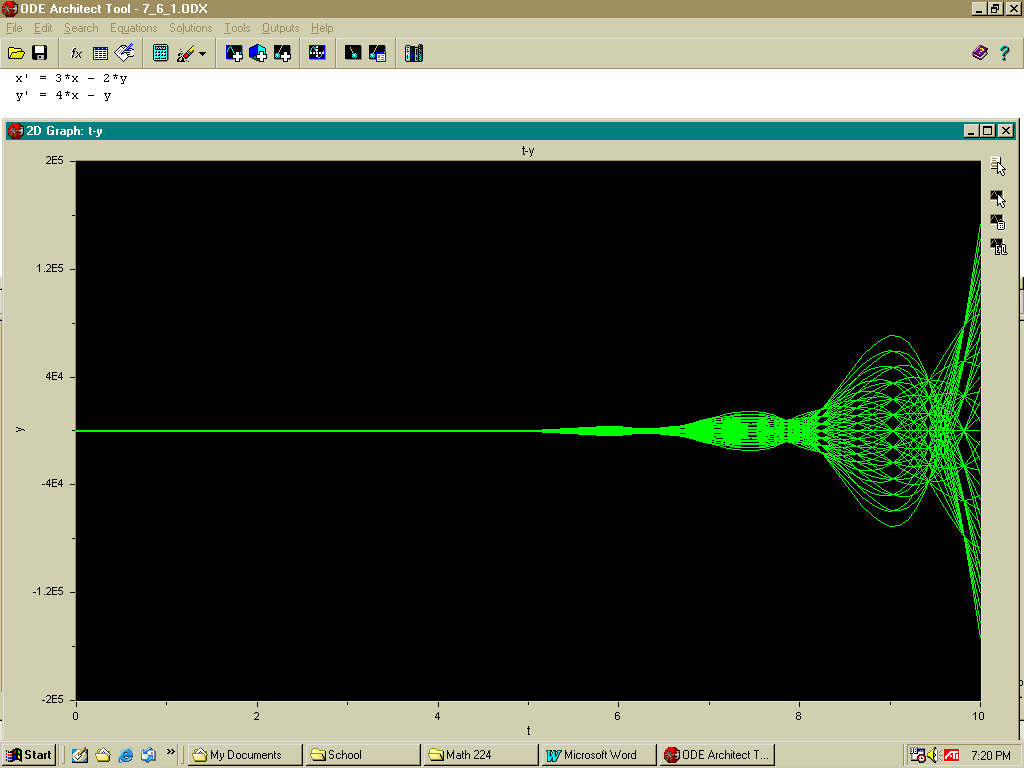Expand the eraser tool dropdown arrow
This screenshot has width=1024, height=768.
pyautogui.click(x=202, y=54)
